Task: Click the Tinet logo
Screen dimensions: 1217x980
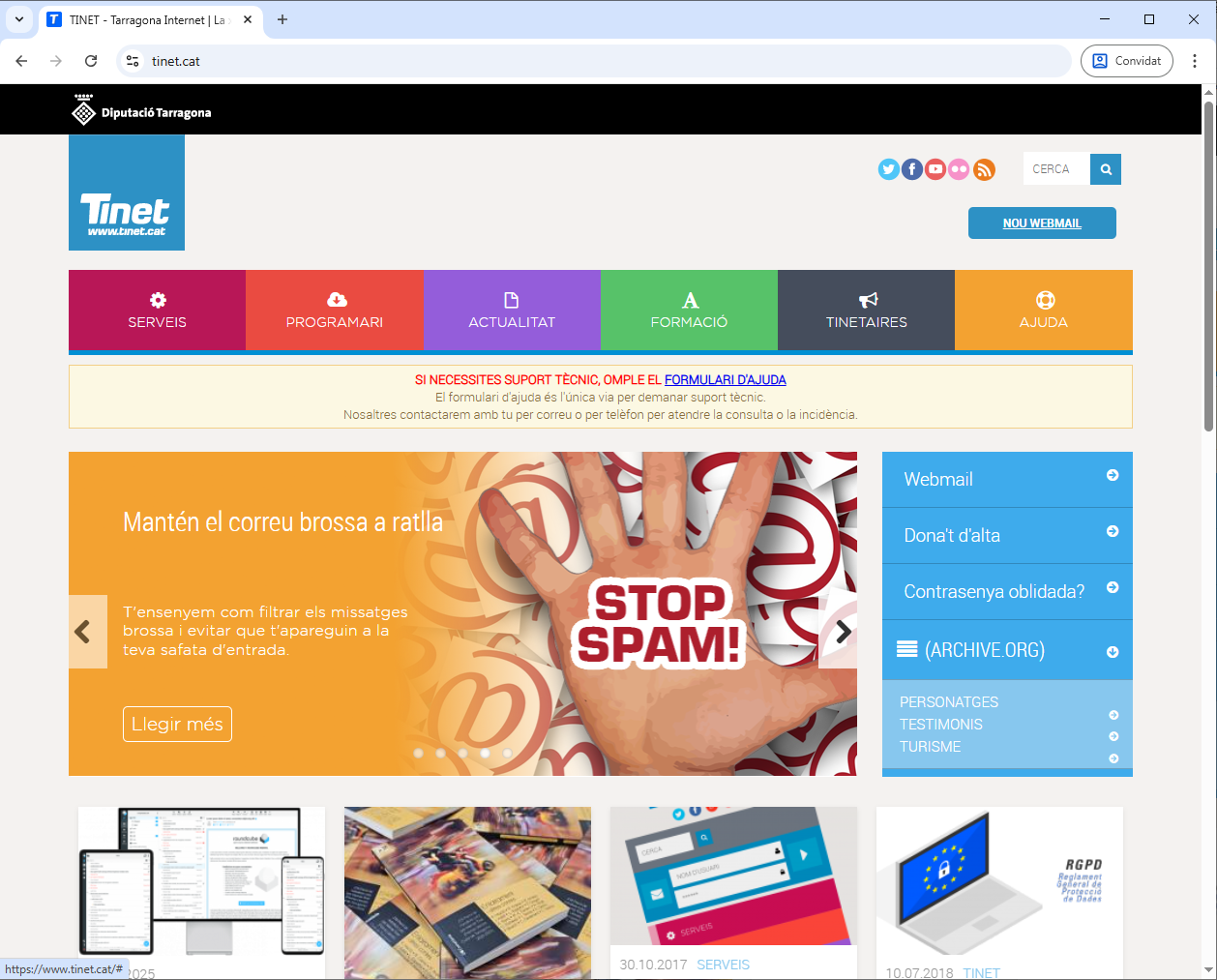Action: click(x=127, y=193)
